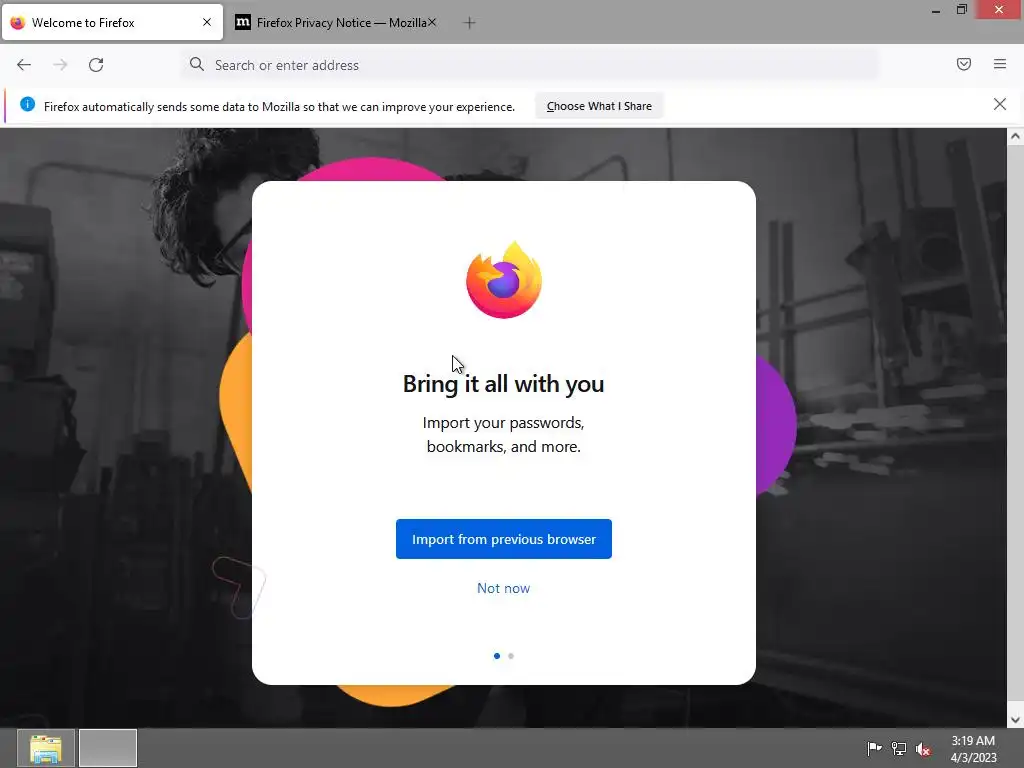
Task: Open the clock showing 3:19 AM
Action: tap(973, 748)
